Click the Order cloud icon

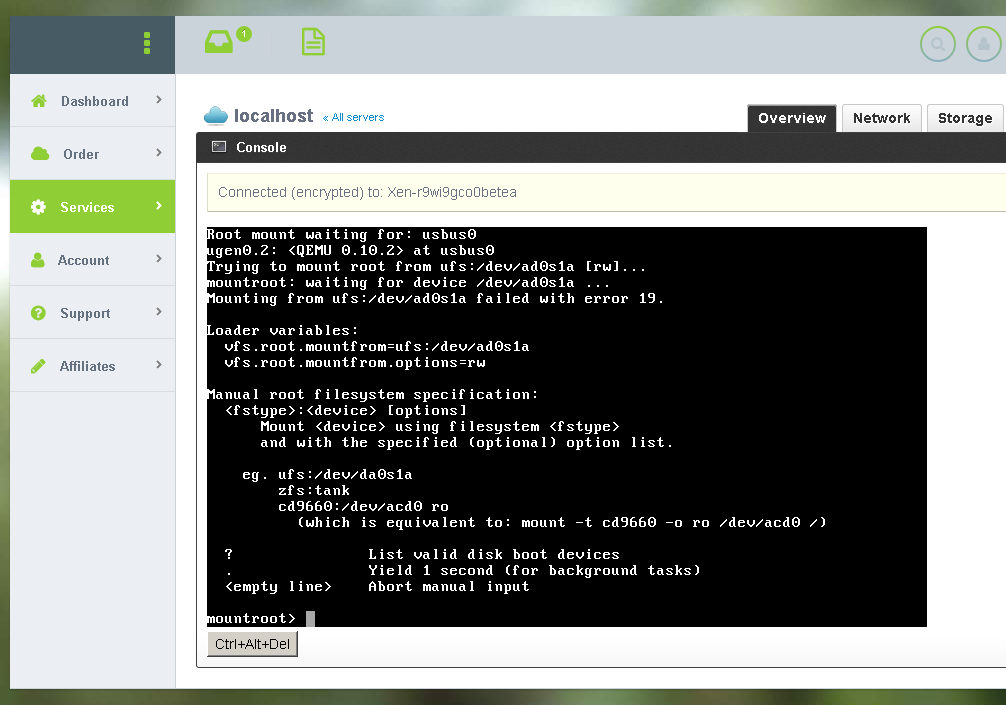click(40, 153)
